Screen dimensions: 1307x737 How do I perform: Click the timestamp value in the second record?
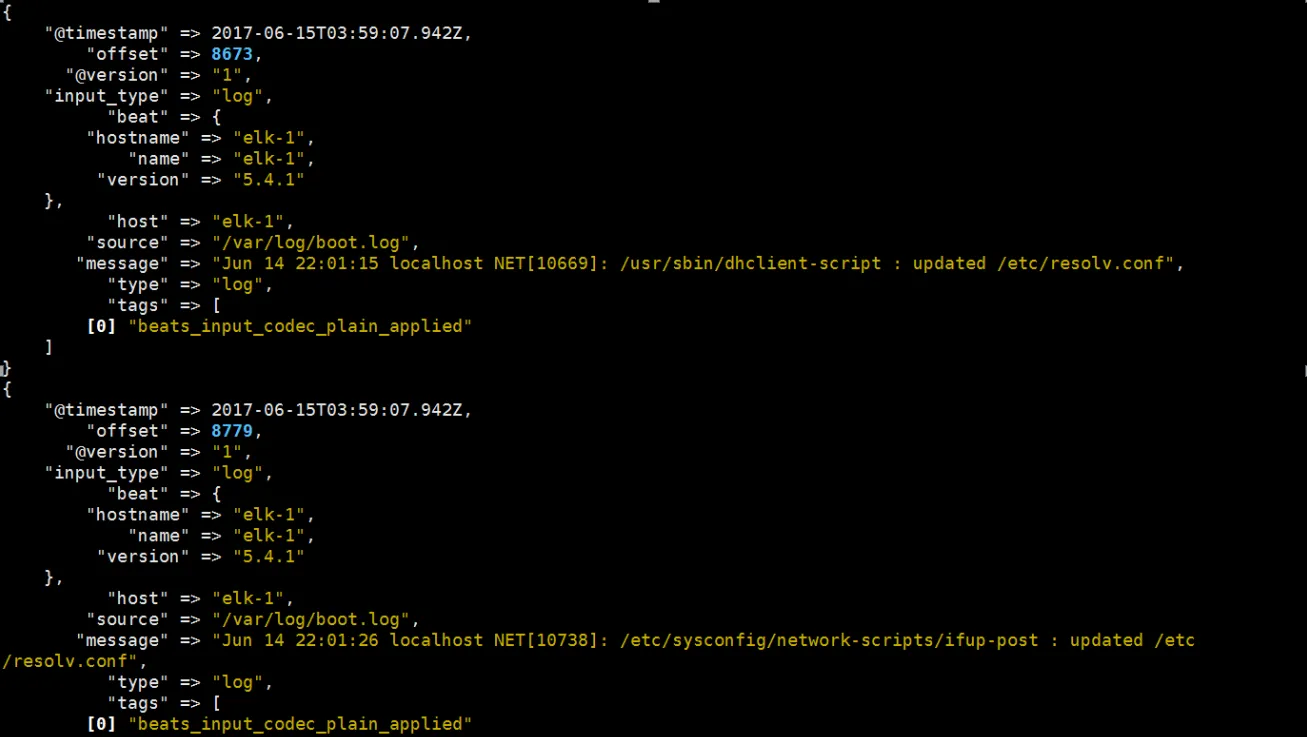click(x=339, y=410)
